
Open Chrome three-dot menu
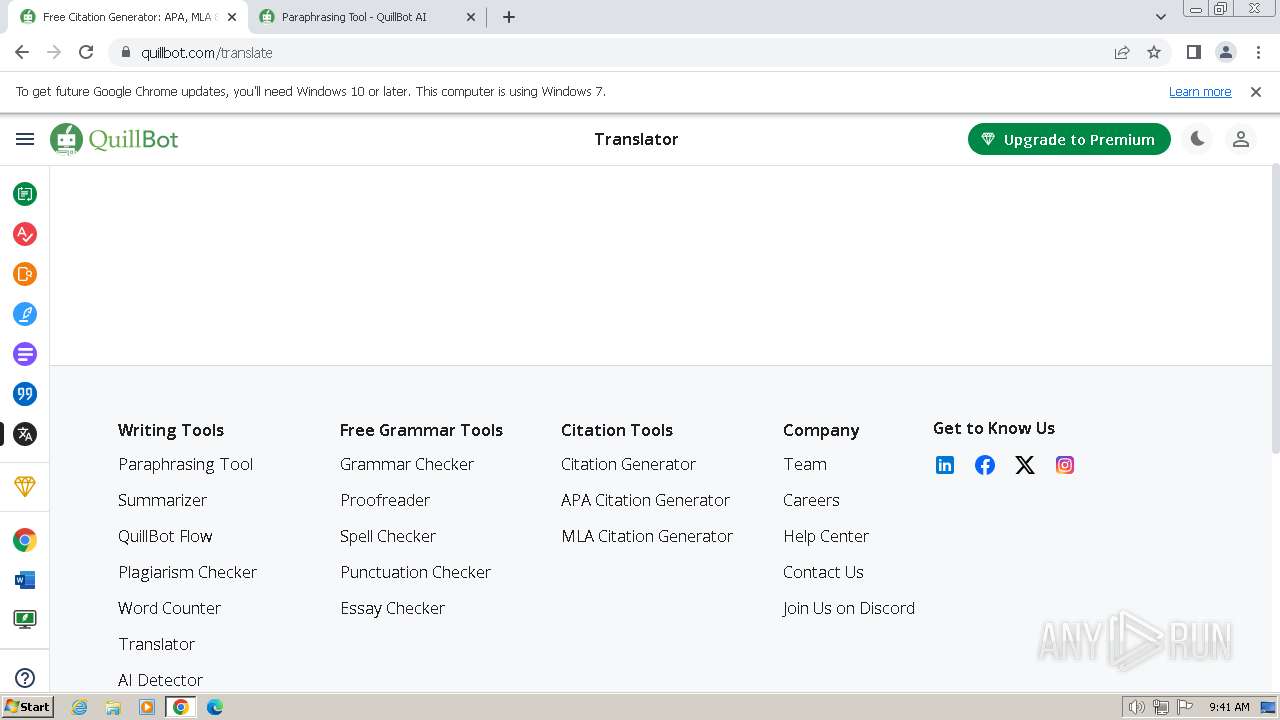coord(1258,52)
